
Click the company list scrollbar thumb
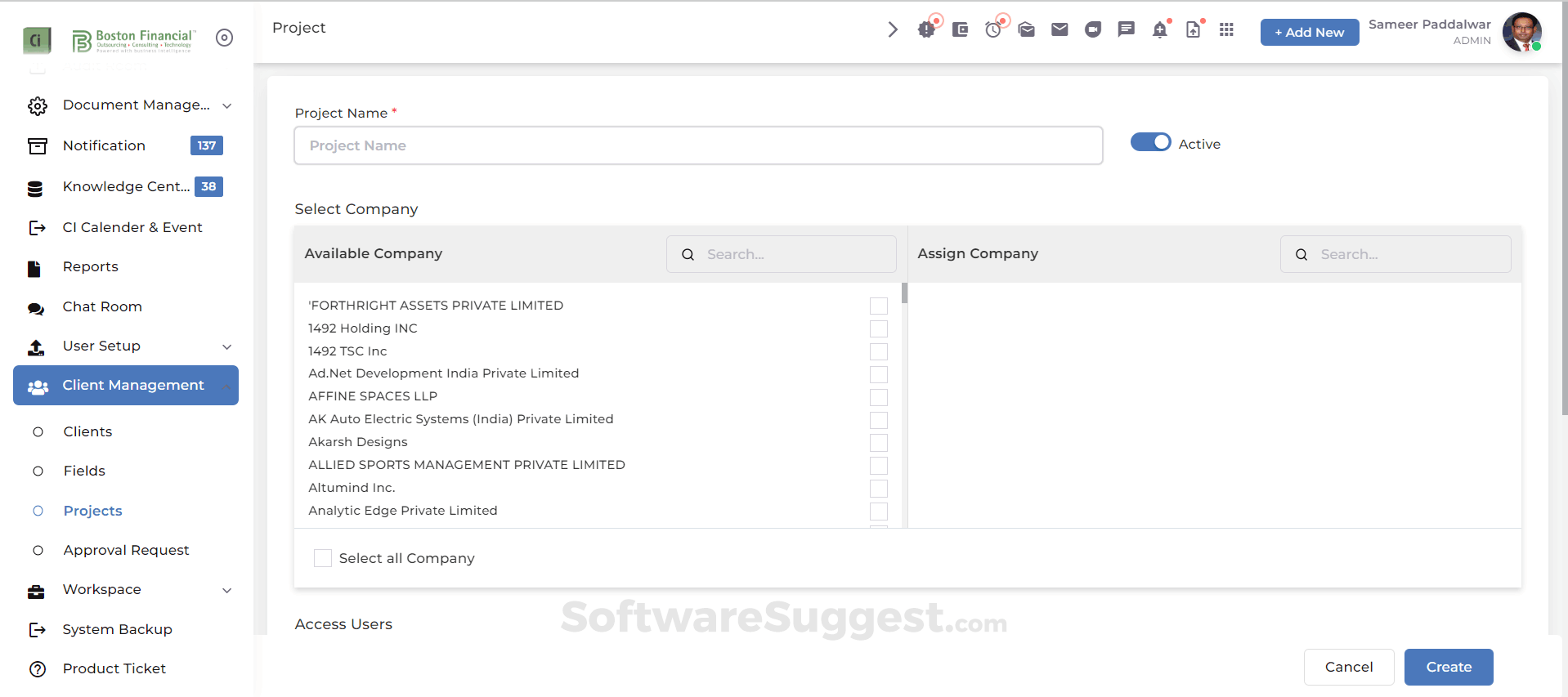coord(904,293)
